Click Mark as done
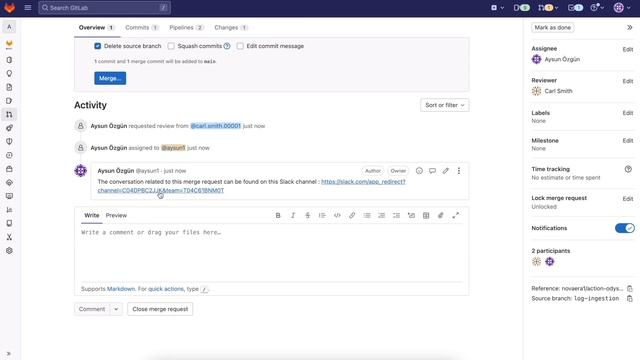This screenshot has height=360, width=640. pos(553,27)
